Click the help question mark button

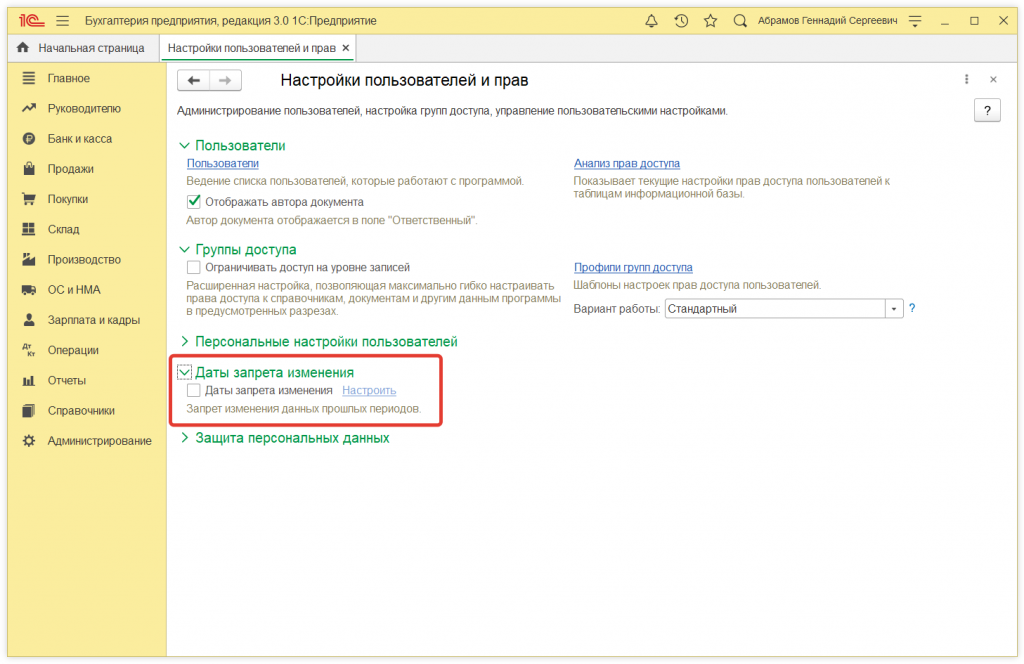[x=986, y=110]
